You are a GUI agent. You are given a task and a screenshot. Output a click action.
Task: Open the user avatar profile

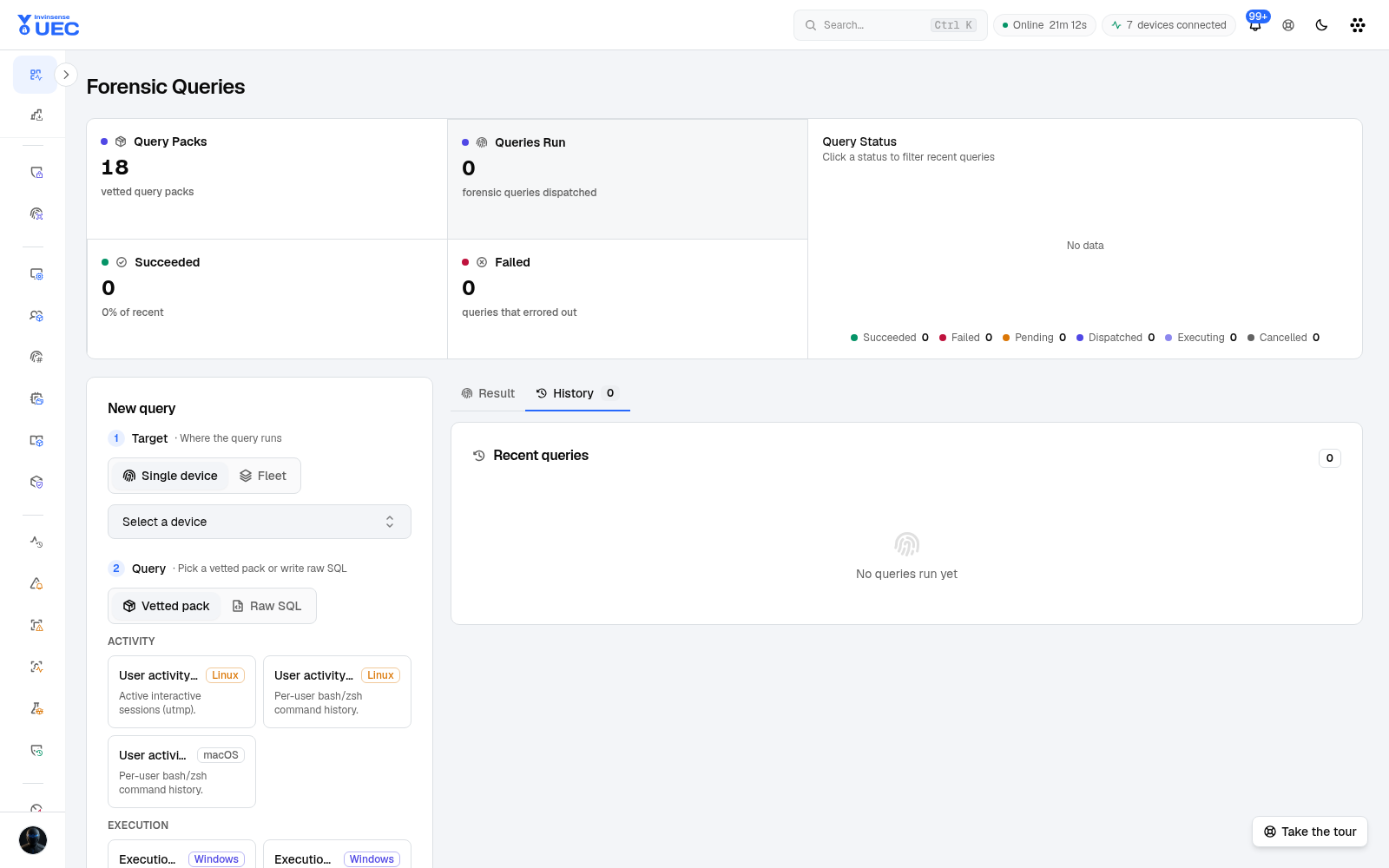[33, 840]
